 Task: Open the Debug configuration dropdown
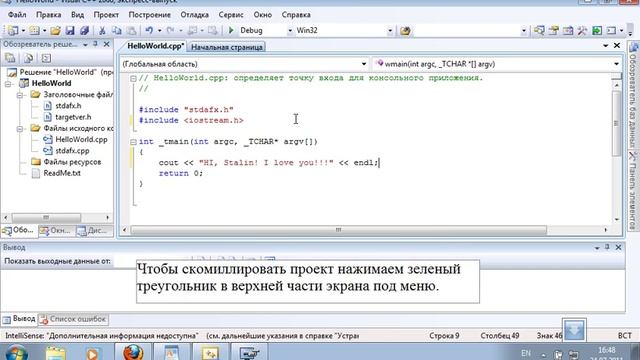[x=290, y=31]
